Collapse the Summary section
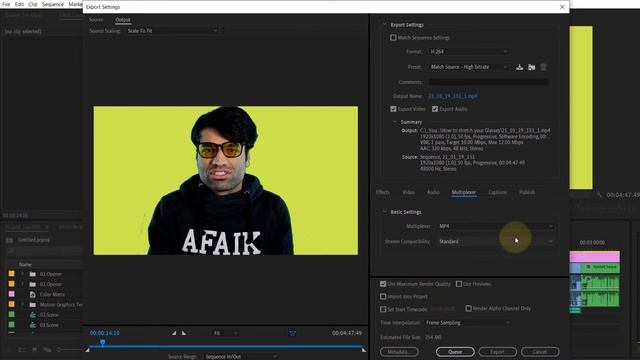640x360 pixels. pos(394,122)
